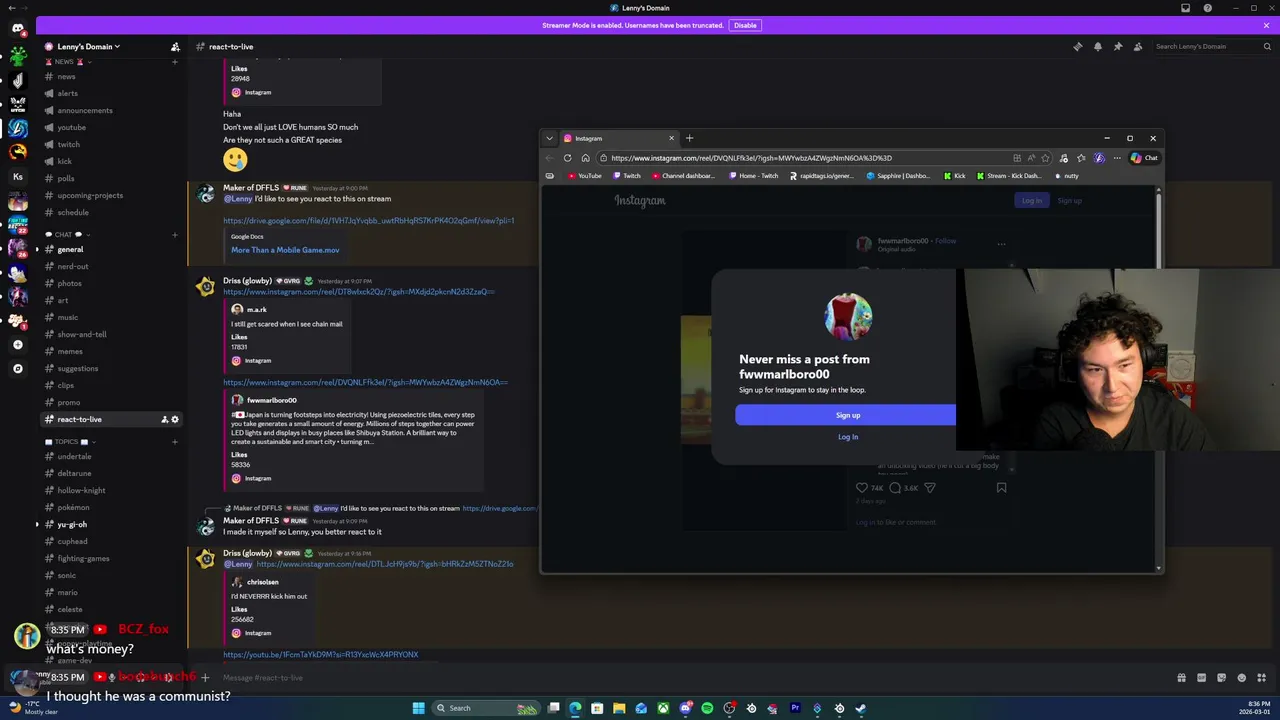Go to browser home page icon
The width and height of the screenshot is (1280, 720).
[585, 158]
